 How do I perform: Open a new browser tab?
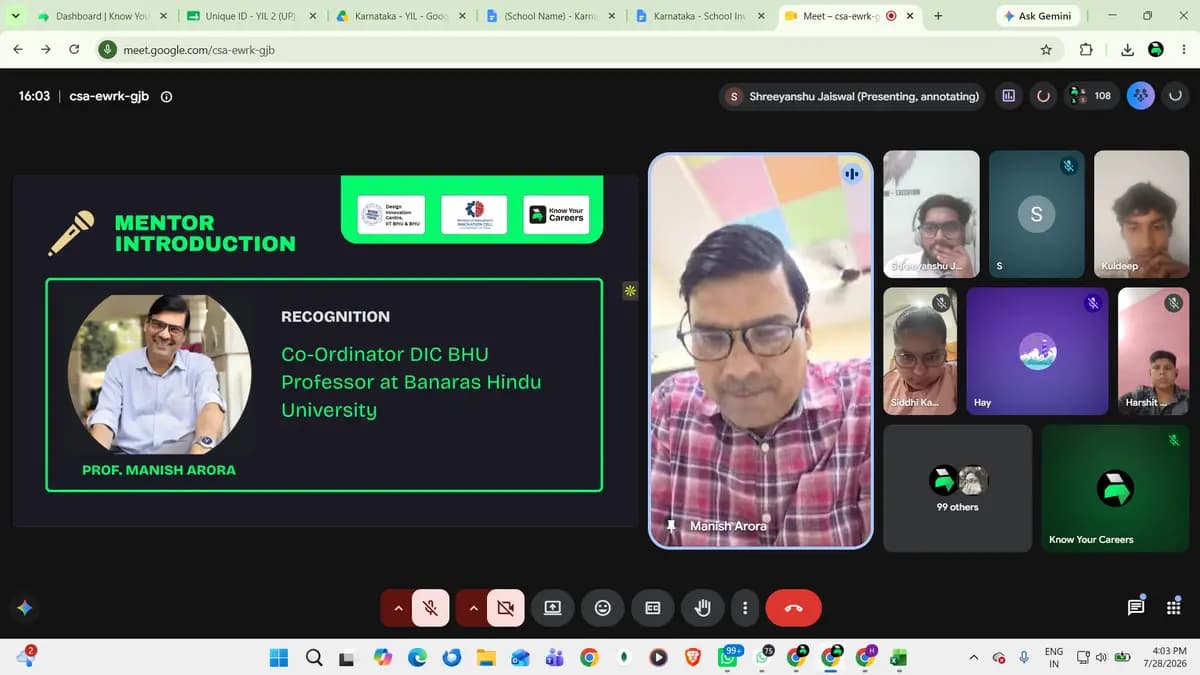(938, 16)
